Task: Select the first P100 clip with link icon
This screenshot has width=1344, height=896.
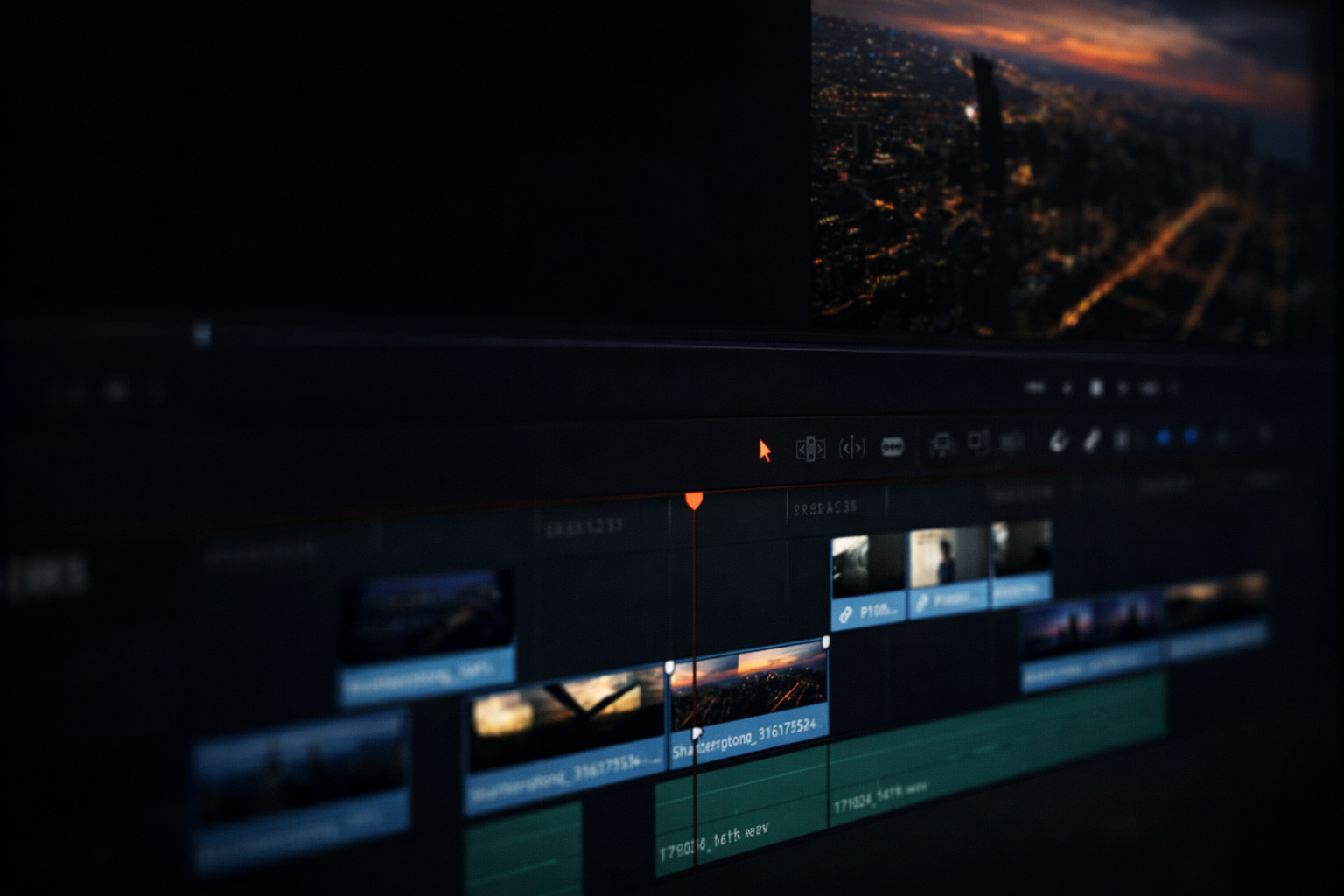Action: click(869, 580)
